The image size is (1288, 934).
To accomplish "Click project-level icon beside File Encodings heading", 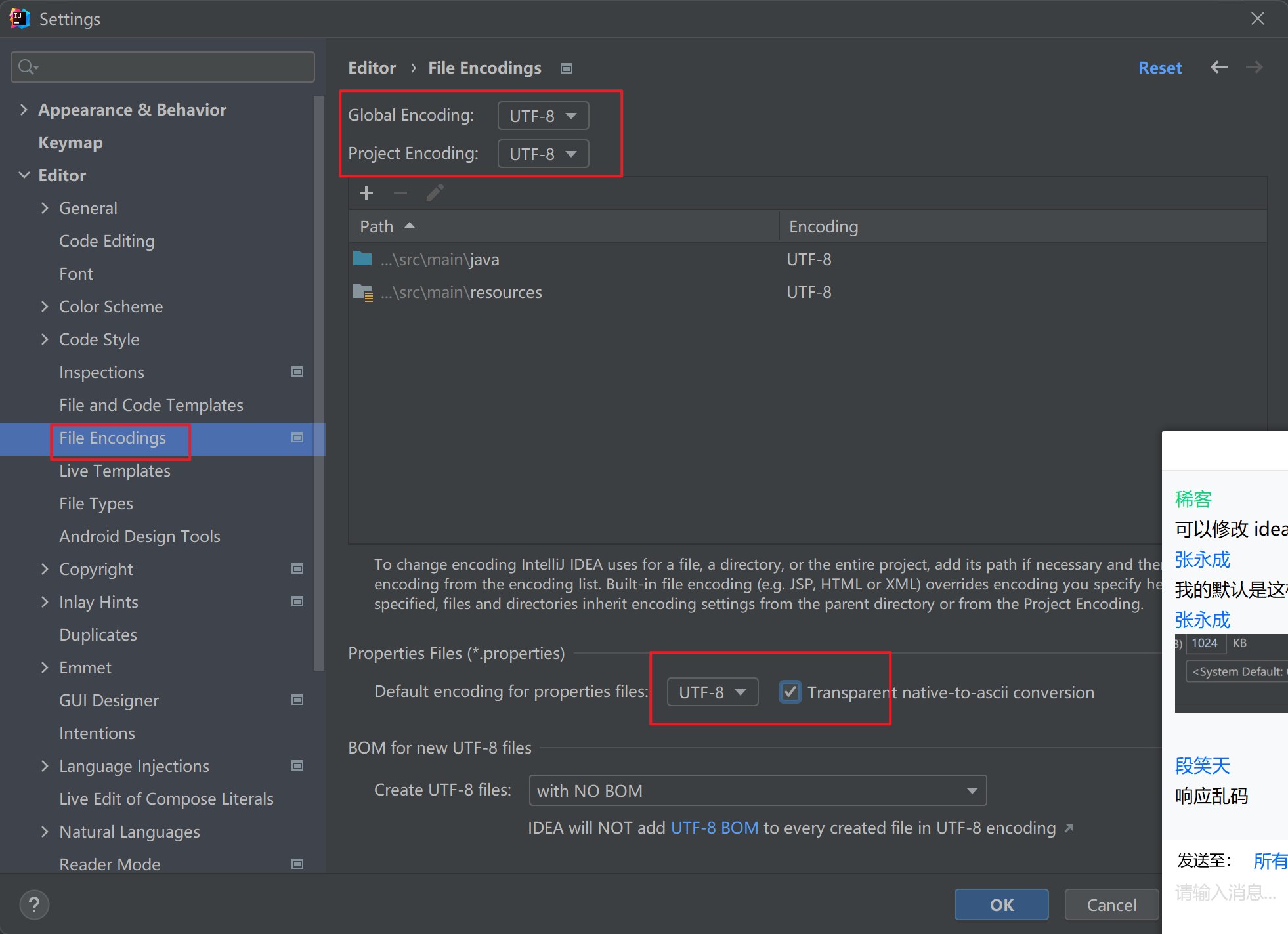I will pyautogui.click(x=567, y=68).
